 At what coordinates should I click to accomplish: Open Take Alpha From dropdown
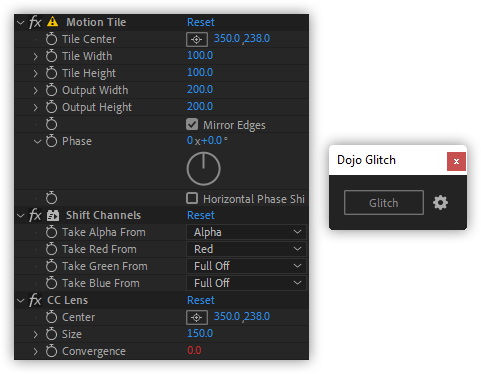[x=246, y=232]
